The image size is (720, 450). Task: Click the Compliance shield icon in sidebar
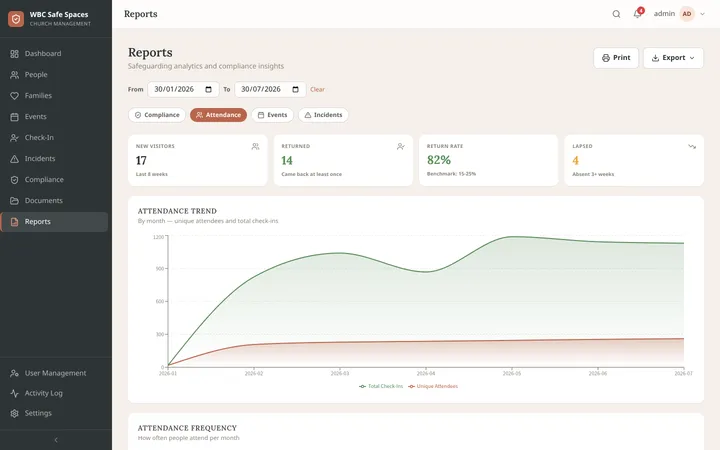(15, 180)
